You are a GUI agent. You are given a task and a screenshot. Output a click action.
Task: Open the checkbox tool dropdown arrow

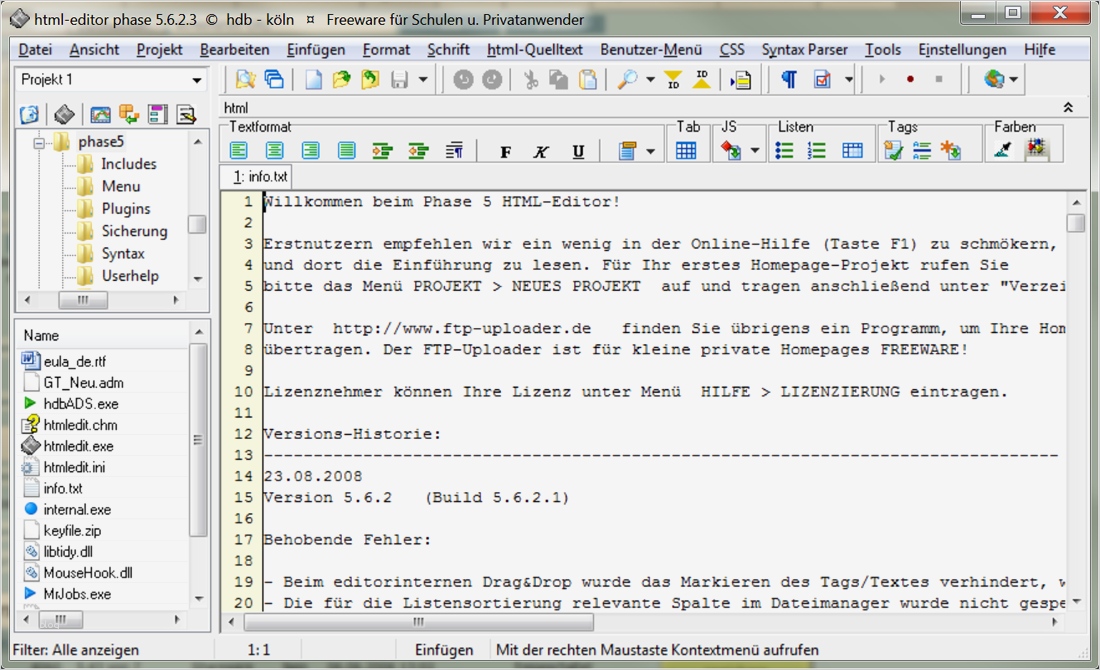tap(848, 79)
